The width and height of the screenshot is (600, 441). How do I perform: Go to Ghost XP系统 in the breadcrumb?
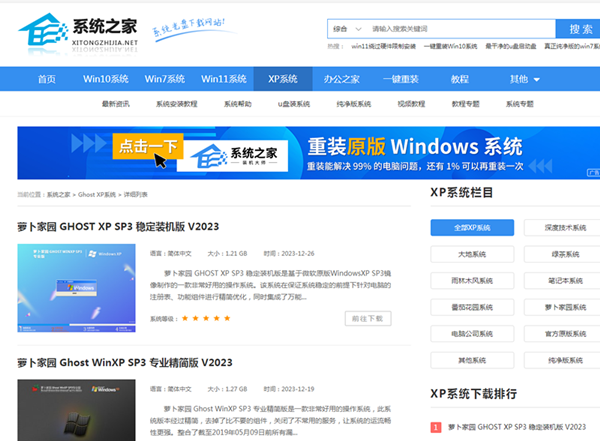[97, 194]
